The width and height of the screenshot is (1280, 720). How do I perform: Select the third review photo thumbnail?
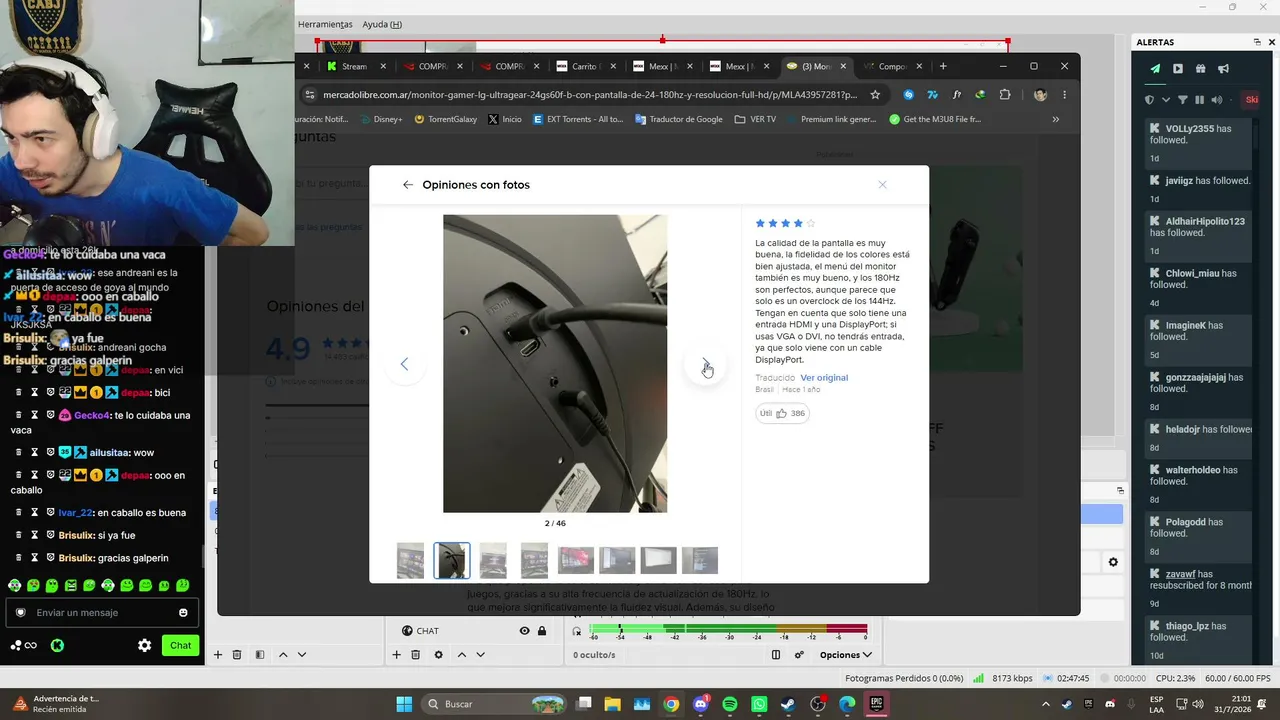pyautogui.click(x=493, y=561)
